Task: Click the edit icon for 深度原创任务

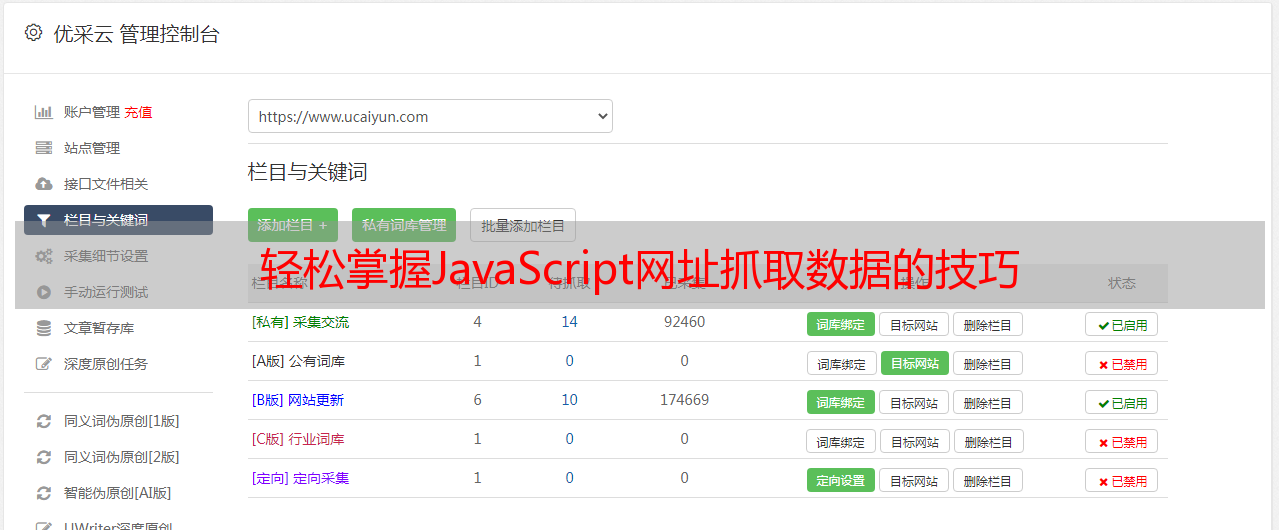Action: (x=43, y=364)
